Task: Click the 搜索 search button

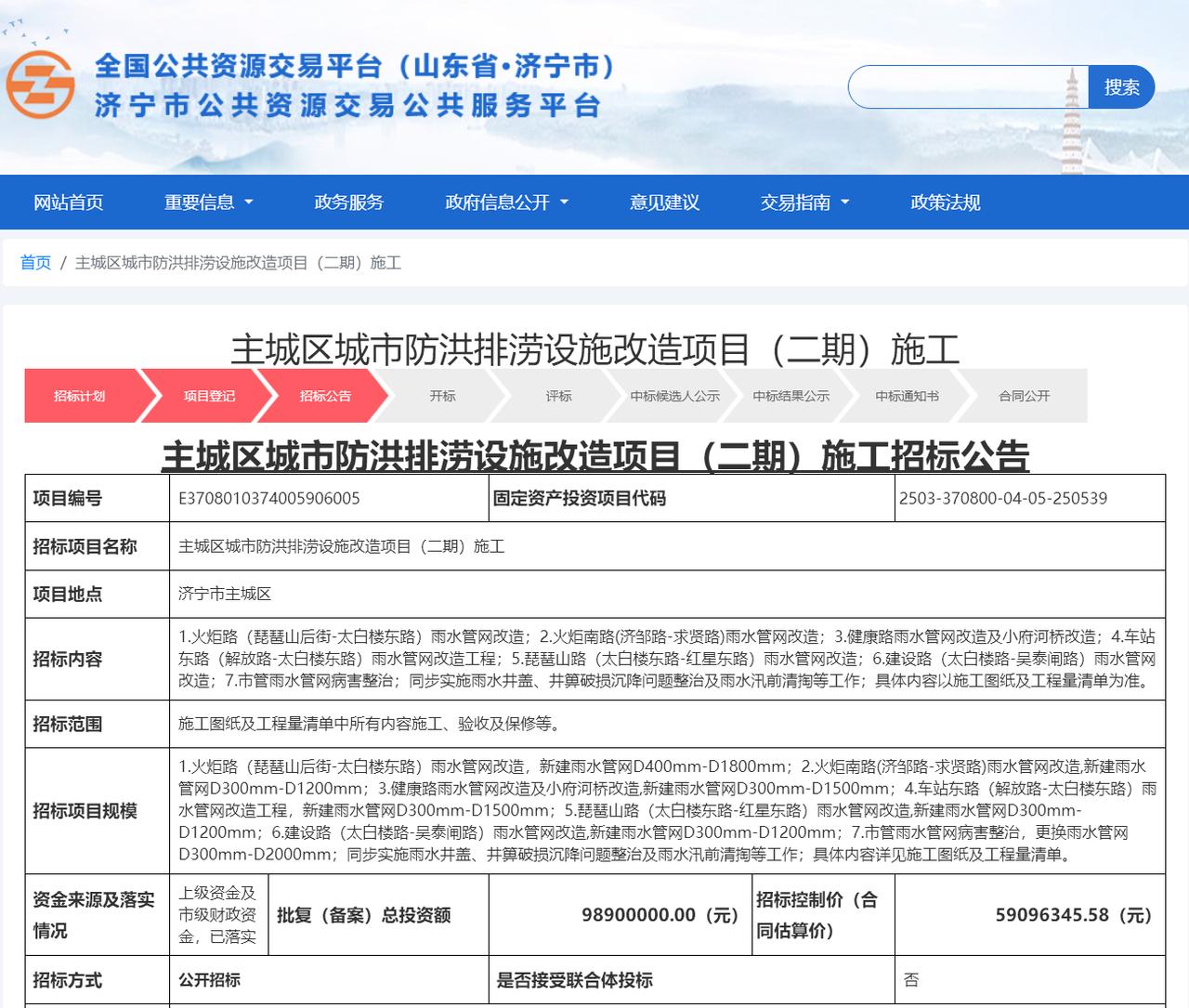Action: (x=1121, y=86)
